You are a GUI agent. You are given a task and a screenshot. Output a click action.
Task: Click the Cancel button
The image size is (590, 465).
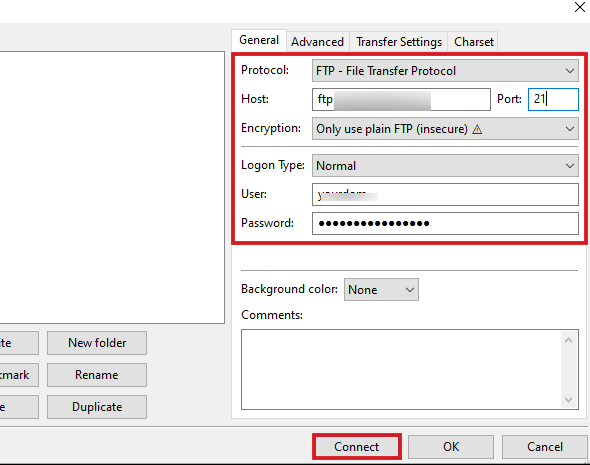544,447
